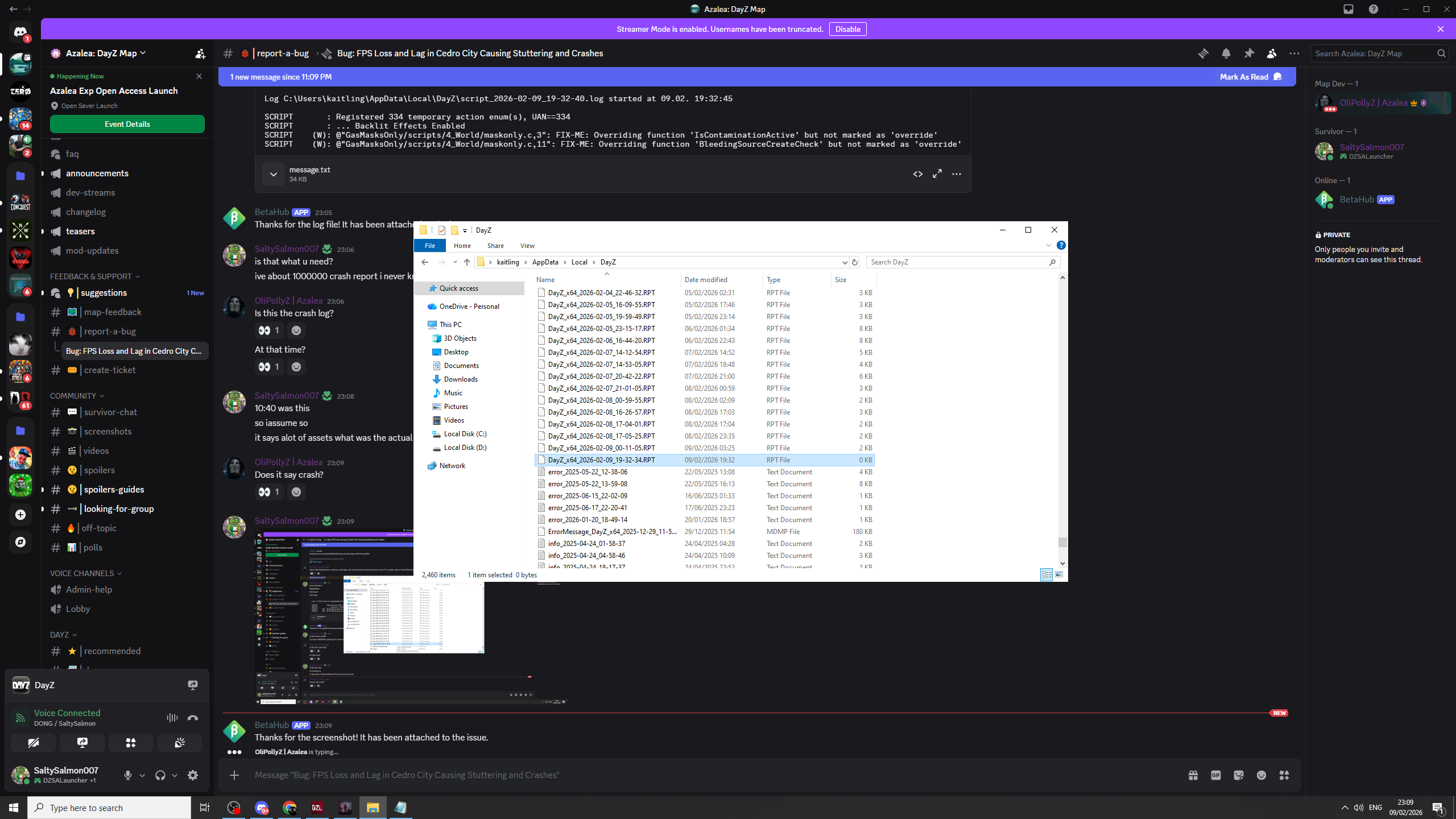Toggle headphone deafen in user panel
The height and width of the screenshot is (819, 1456).
tap(160, 775)
